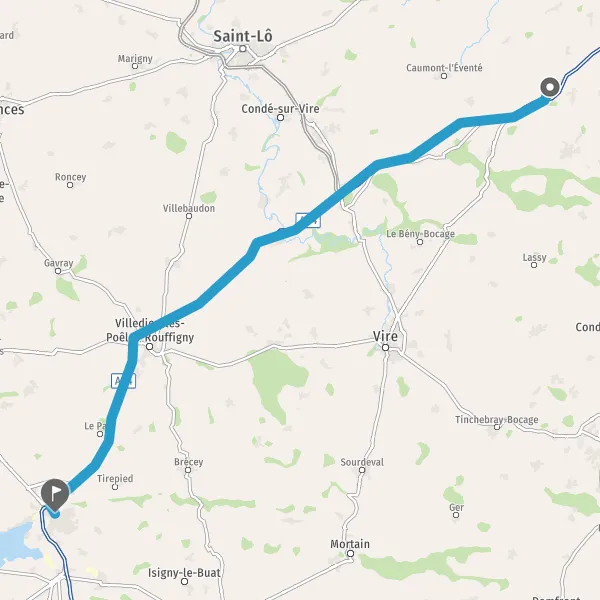600x600 pixels.
Task: Select the Saint-Lô city marker
Action: point(243,49)
